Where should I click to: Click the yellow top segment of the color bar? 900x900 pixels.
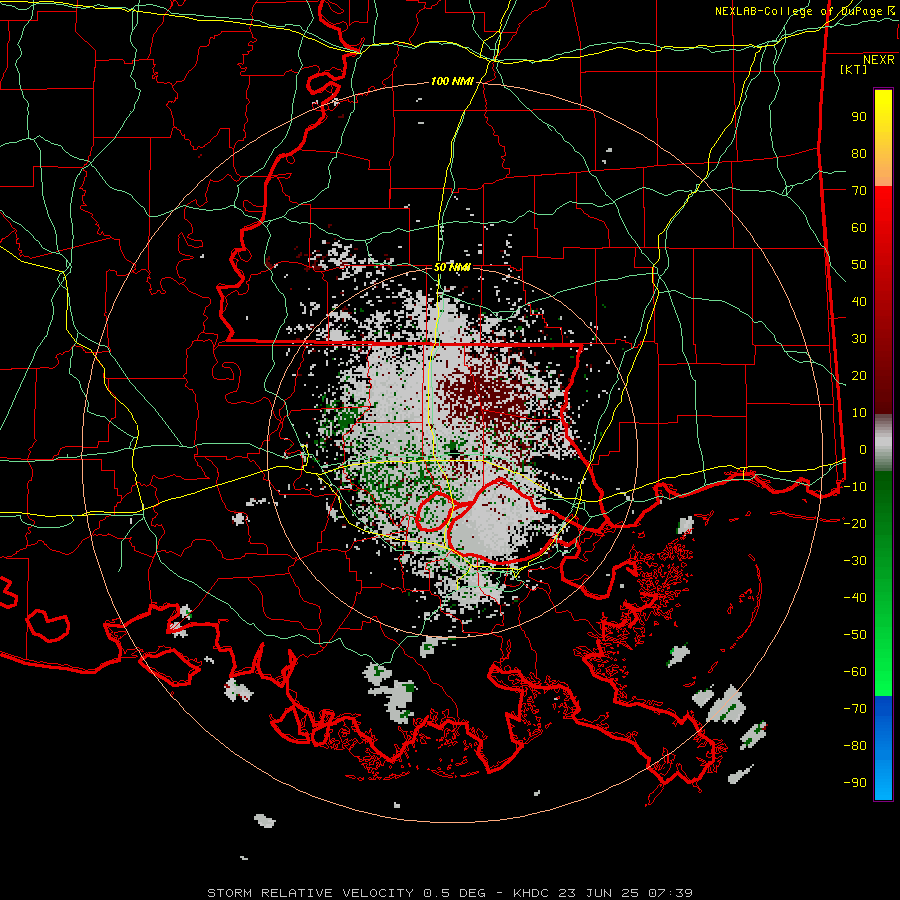pyautogui.click(x=883, y=138)
